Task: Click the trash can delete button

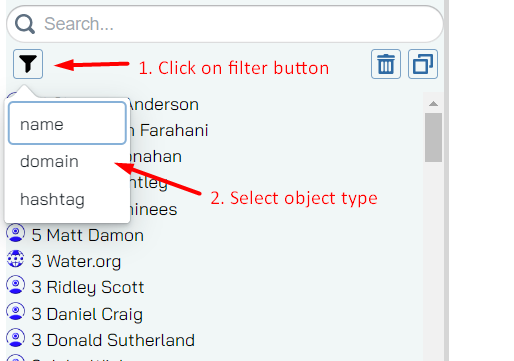Action: click(386, 64)
